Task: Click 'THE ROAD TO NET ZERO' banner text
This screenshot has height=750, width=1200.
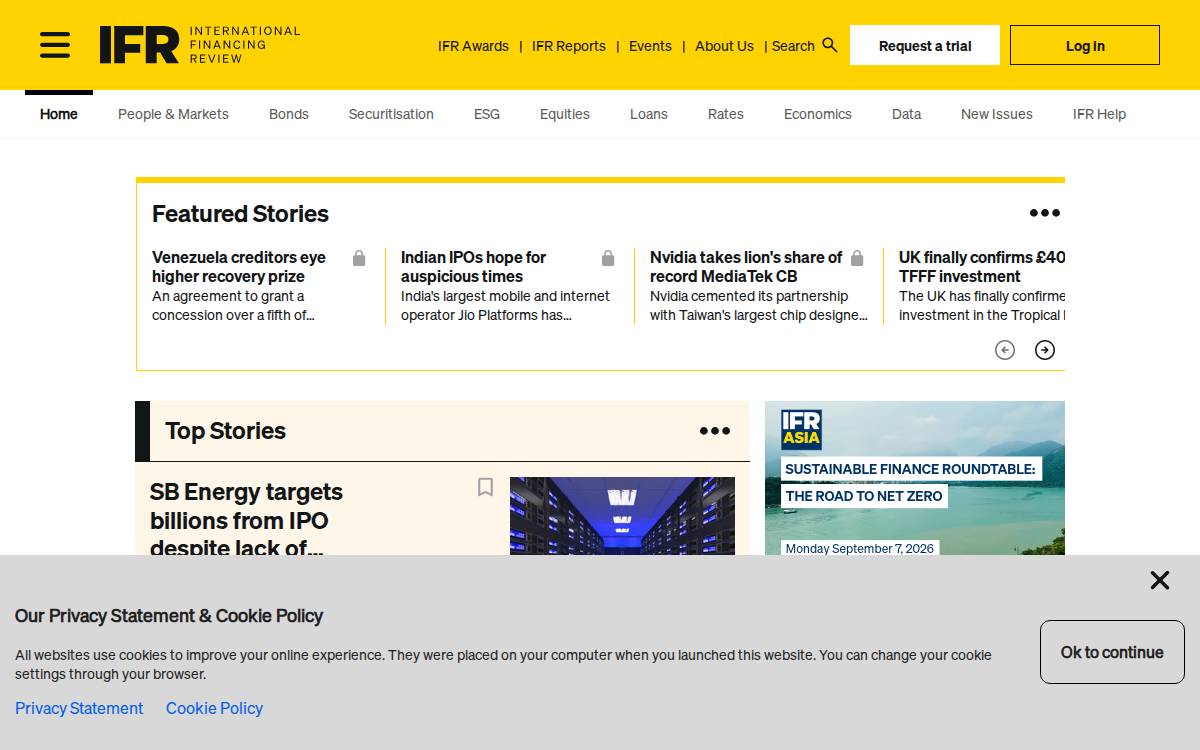Action: (864, 496)
